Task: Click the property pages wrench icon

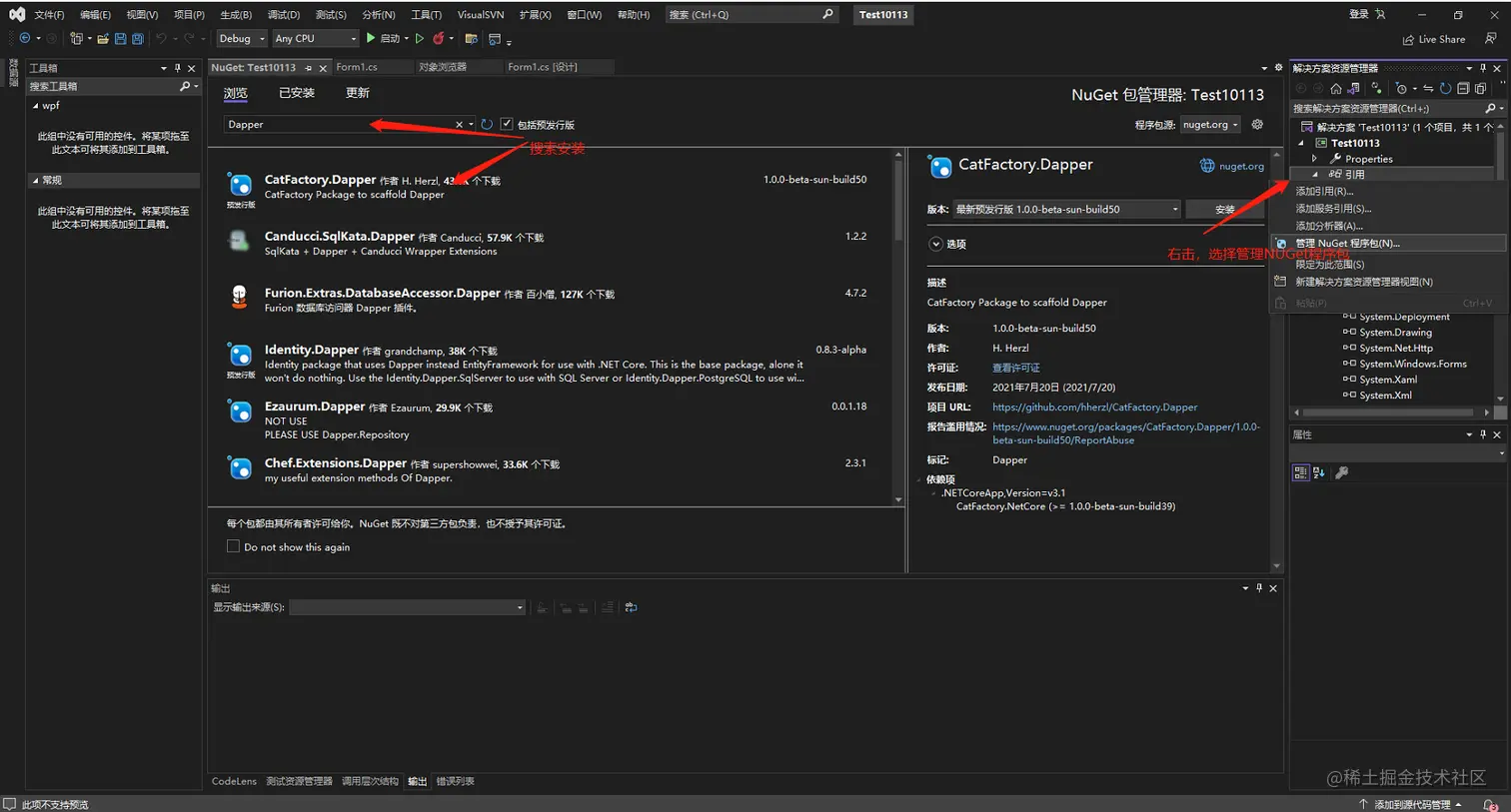Action: click(1341, 472)
